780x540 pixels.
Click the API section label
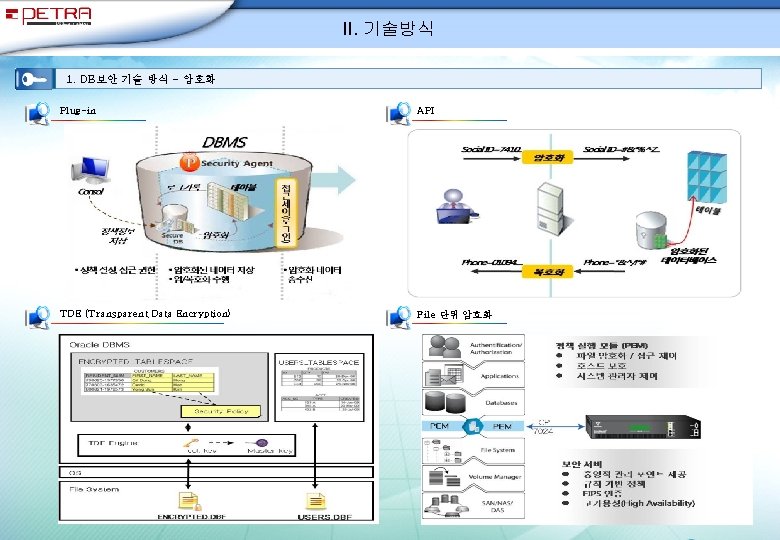click(425, 110)
